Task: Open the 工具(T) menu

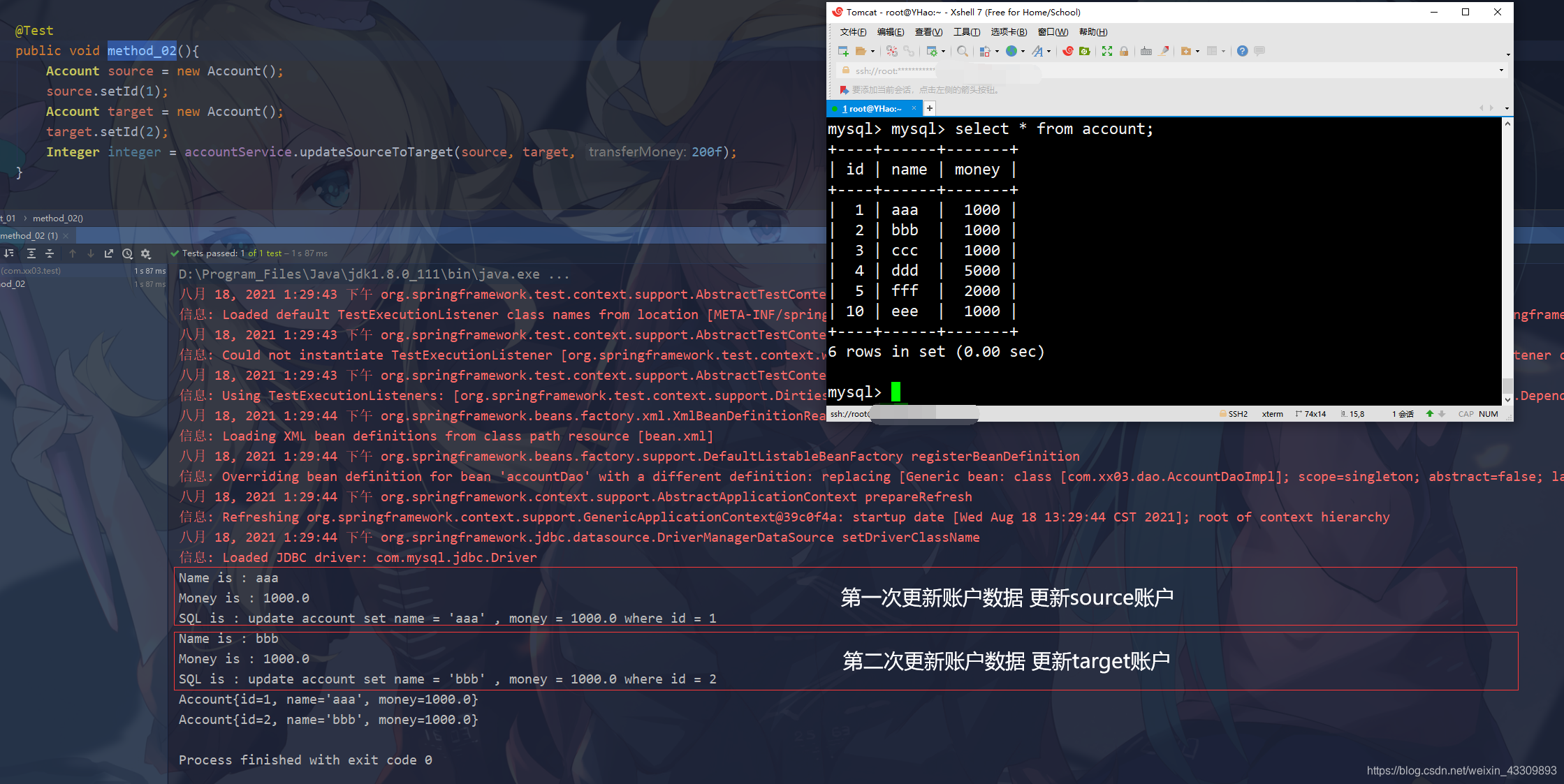Action: (x=967, y=32)
